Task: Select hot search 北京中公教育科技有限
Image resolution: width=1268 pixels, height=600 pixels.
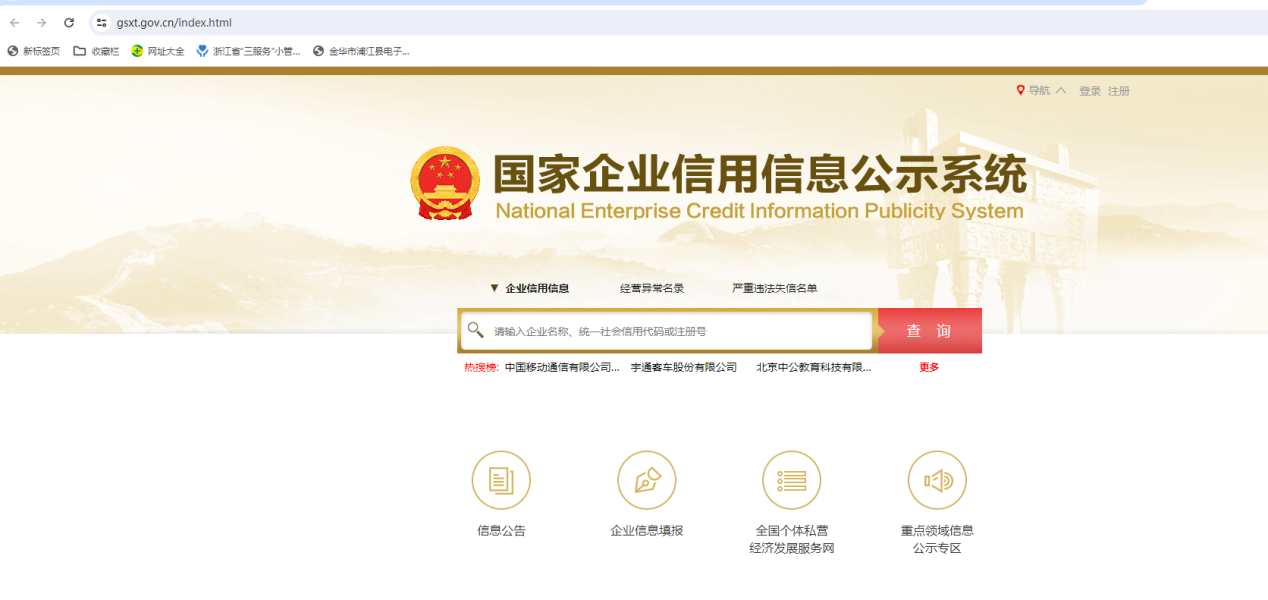Action: 814,367
